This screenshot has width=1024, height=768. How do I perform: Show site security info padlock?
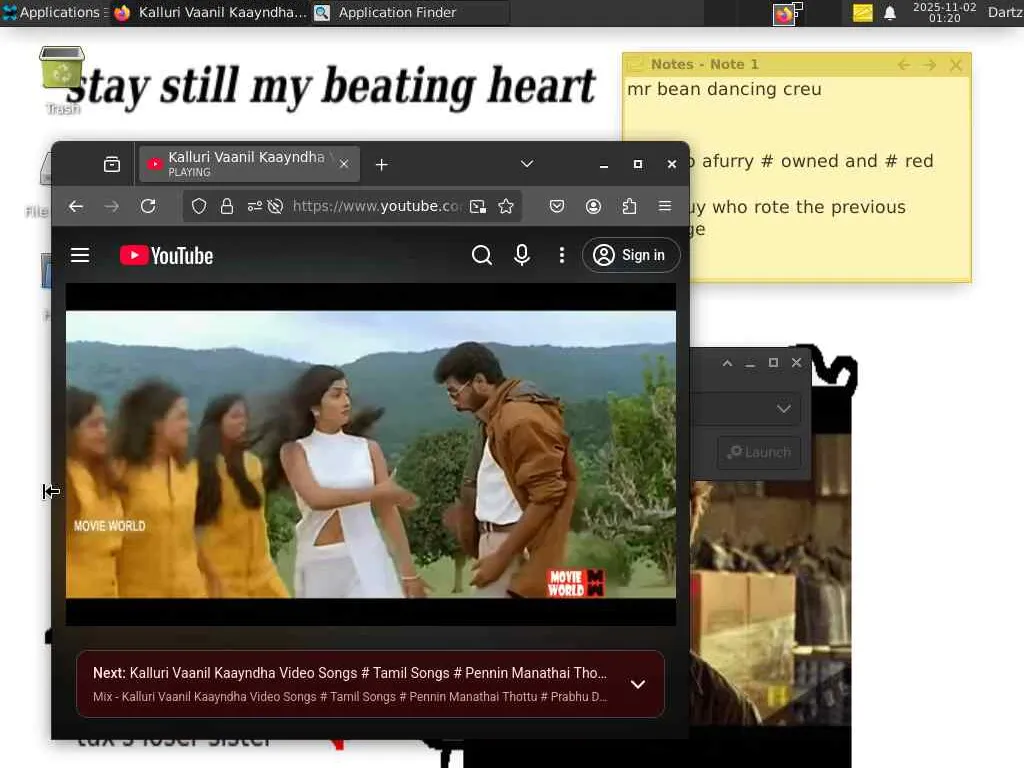[227, 206]
